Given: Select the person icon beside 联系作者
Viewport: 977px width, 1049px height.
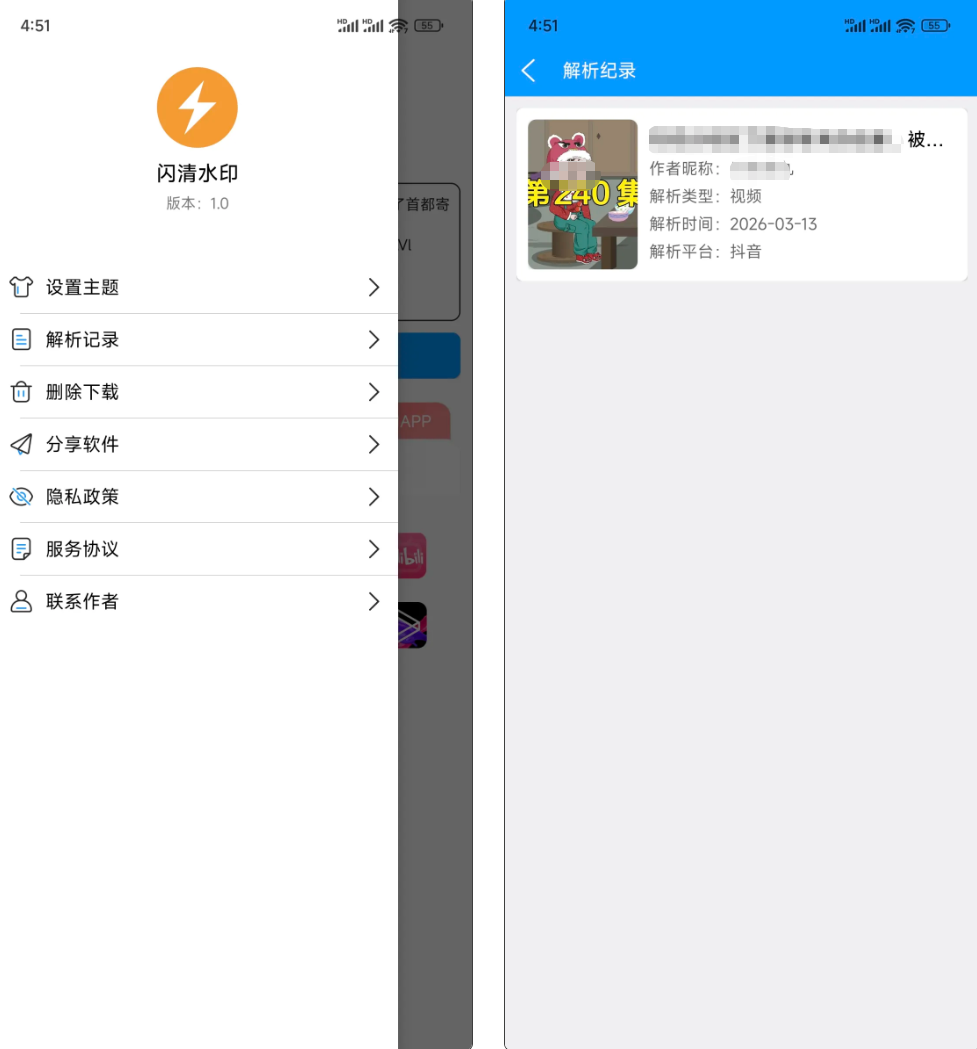Looking at the screenshot, I should pos(22,601).
